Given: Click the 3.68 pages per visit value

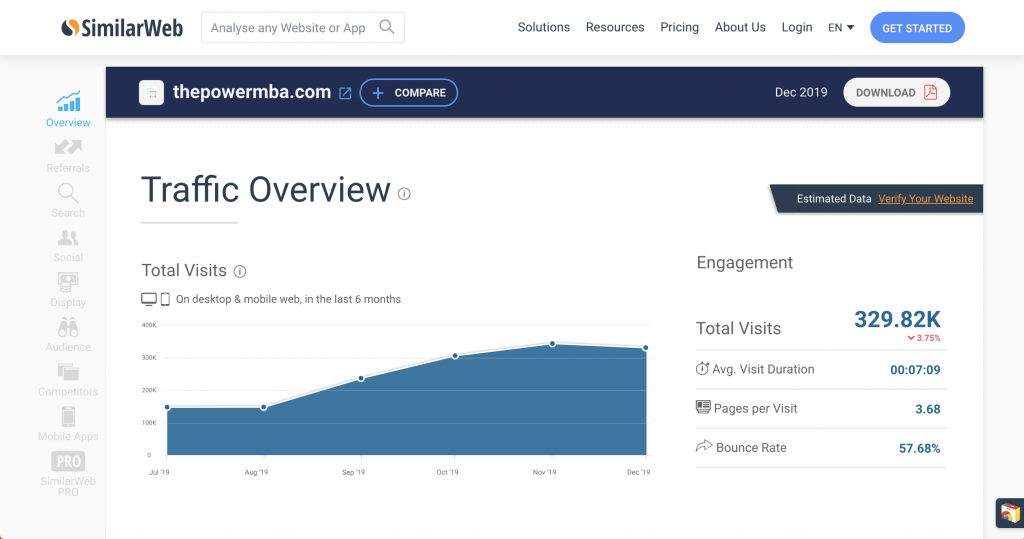Looking at the screenshot, I should tap(927, 409).
